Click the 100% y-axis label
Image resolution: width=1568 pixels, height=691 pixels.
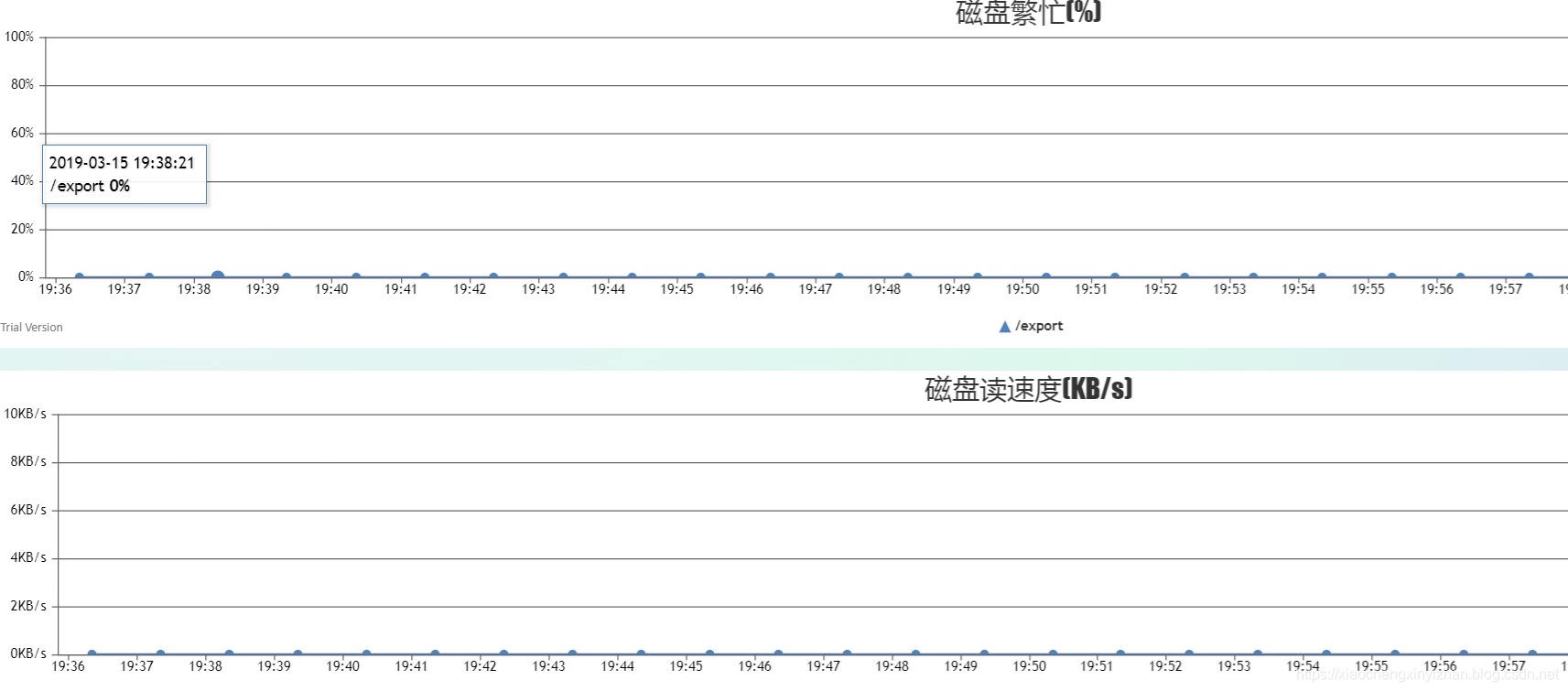(19, 37)
